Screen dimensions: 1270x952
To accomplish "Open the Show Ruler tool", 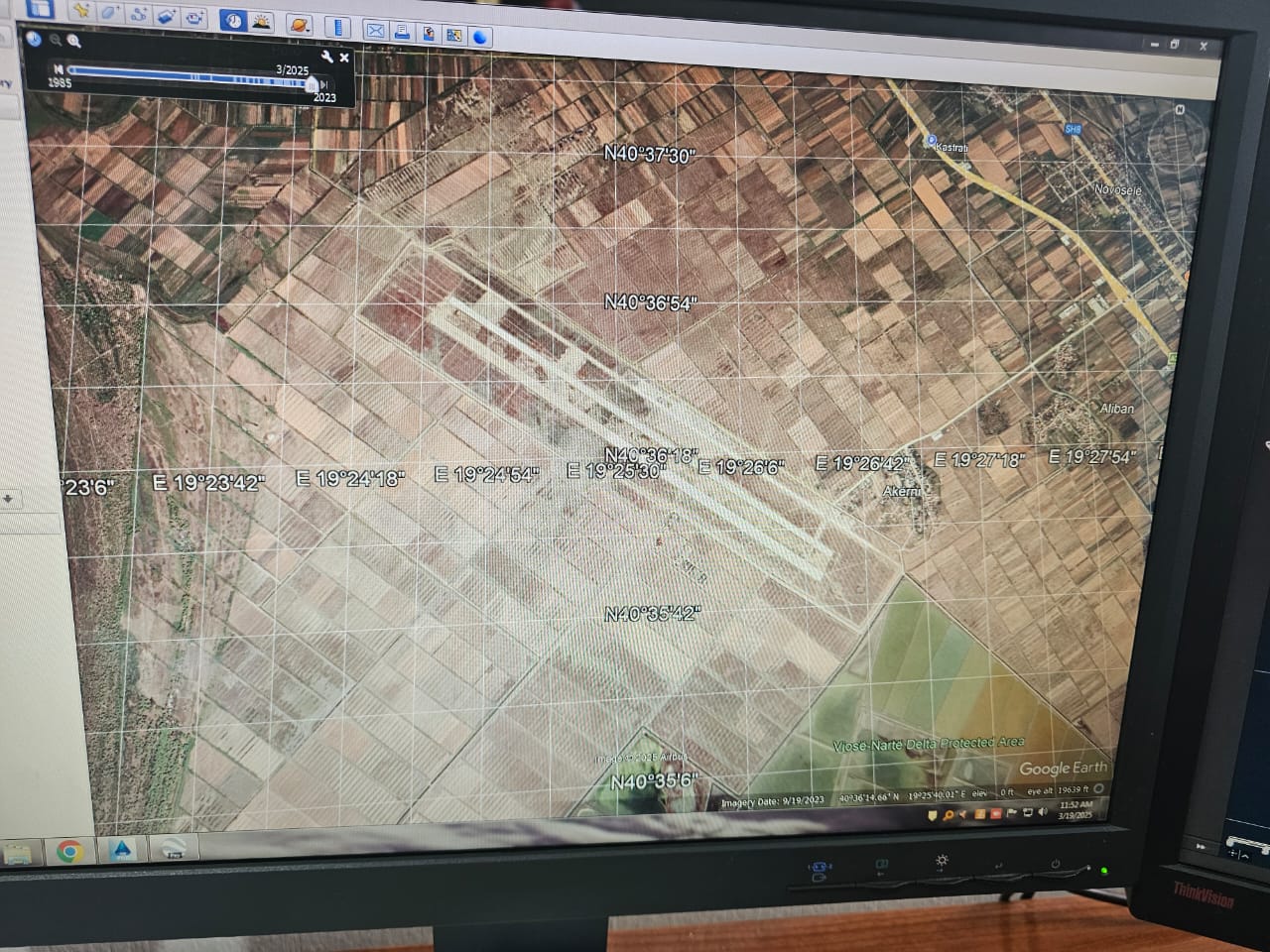I will point(337,27).
